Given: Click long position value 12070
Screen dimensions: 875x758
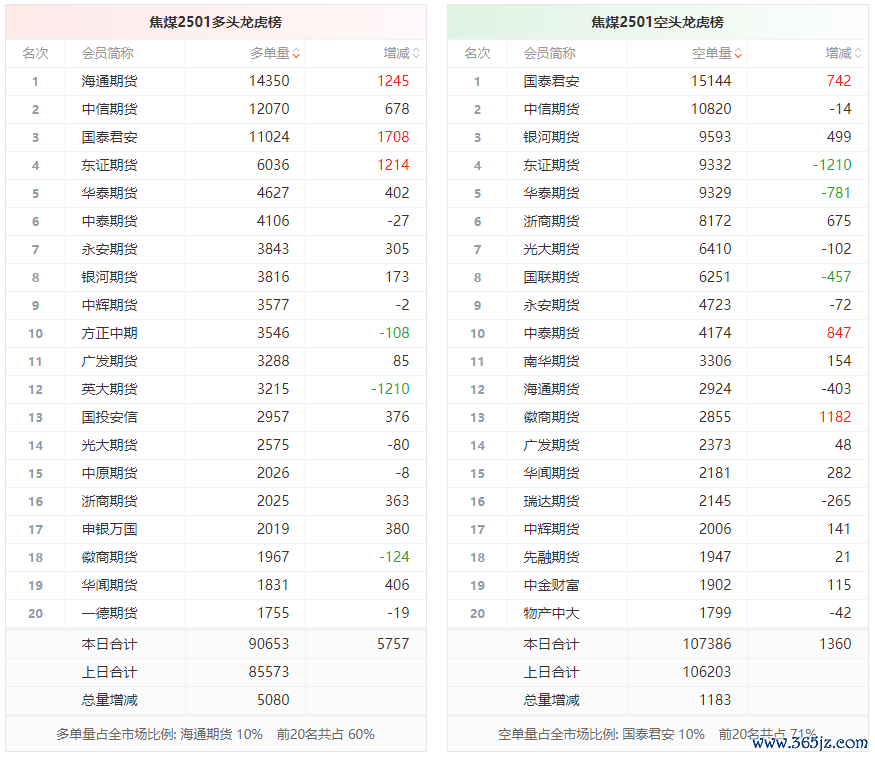Looking at the screenshot, I should pos(269,109).
